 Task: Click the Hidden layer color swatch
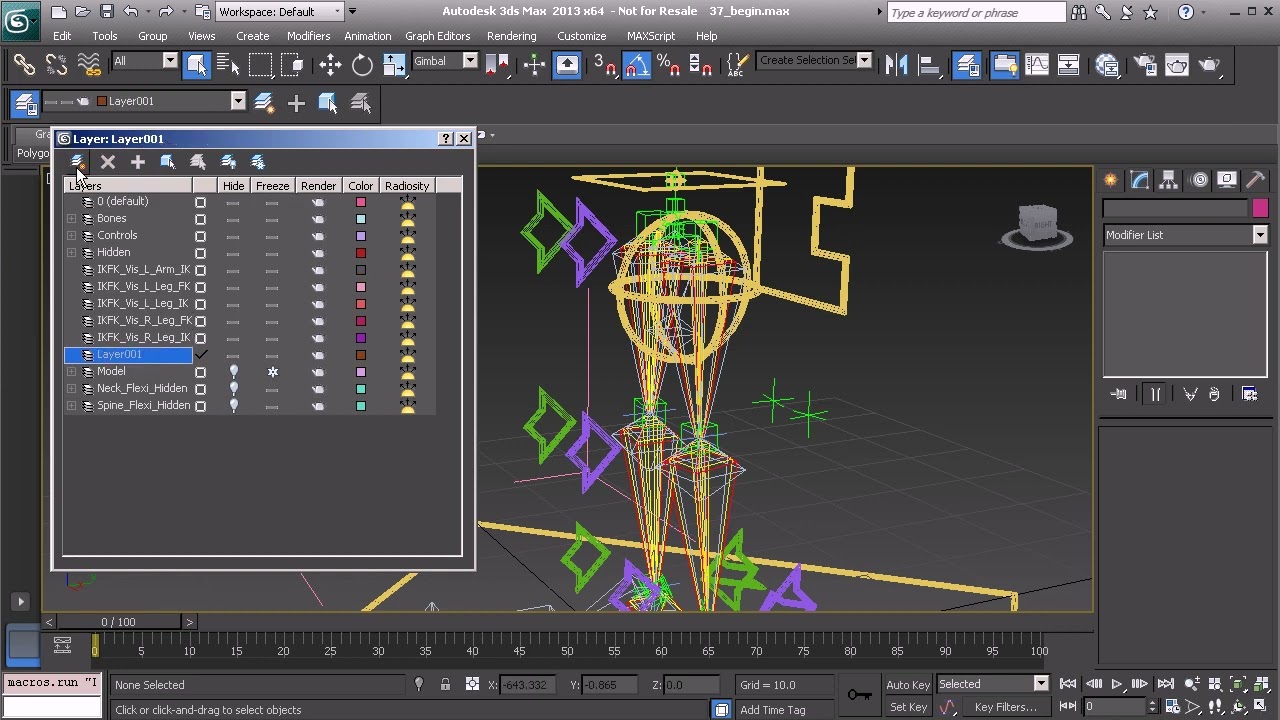click(361, 253)
